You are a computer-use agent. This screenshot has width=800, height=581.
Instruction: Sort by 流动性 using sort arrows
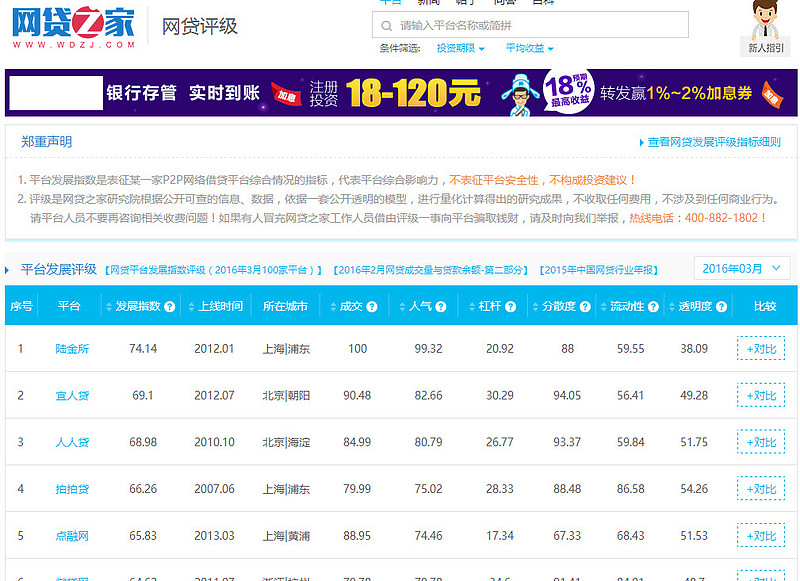pyautogui.click(x=604, y=307)
